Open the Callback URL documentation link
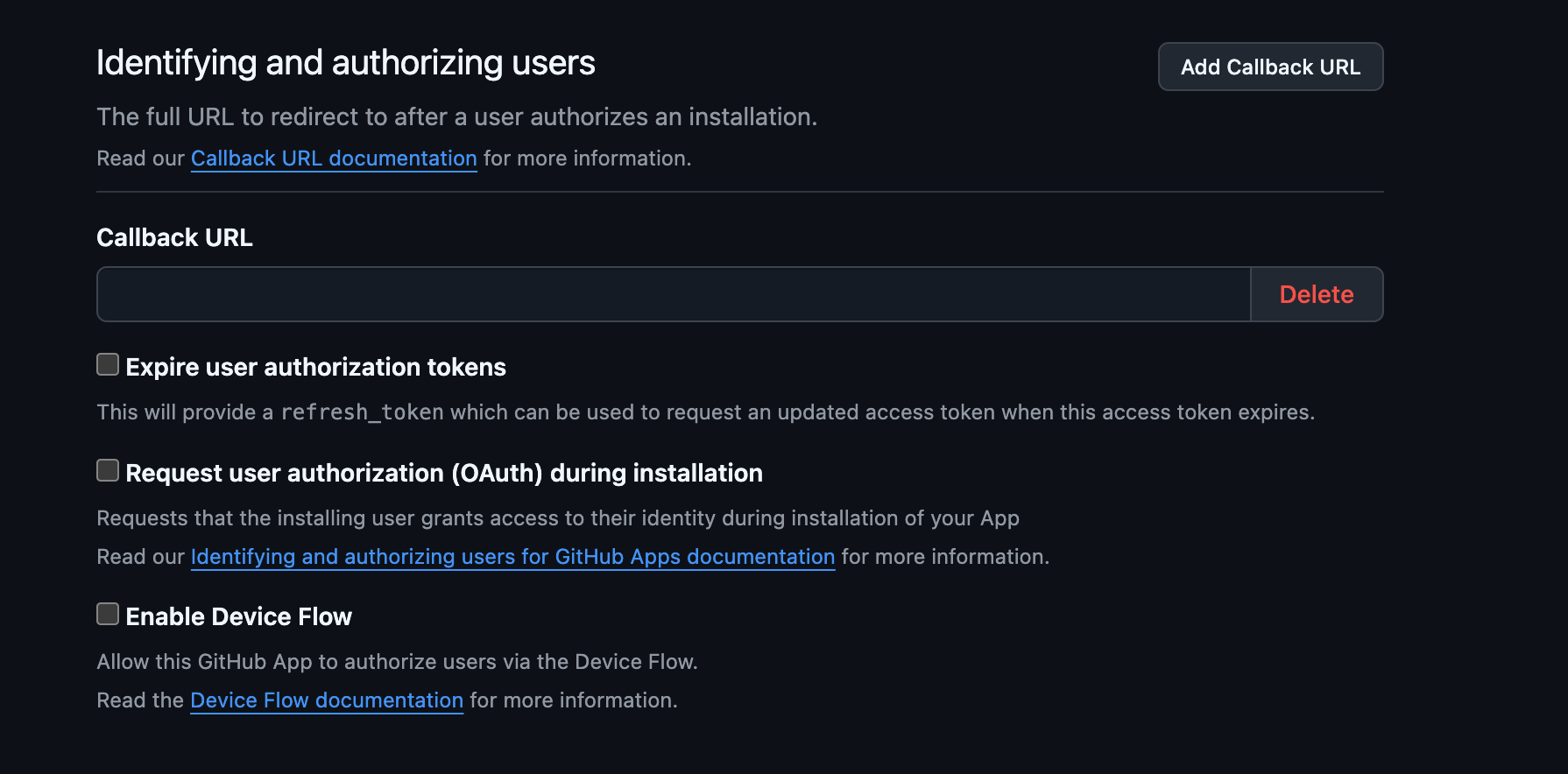The image size is (1568, 774). [334, 158]
